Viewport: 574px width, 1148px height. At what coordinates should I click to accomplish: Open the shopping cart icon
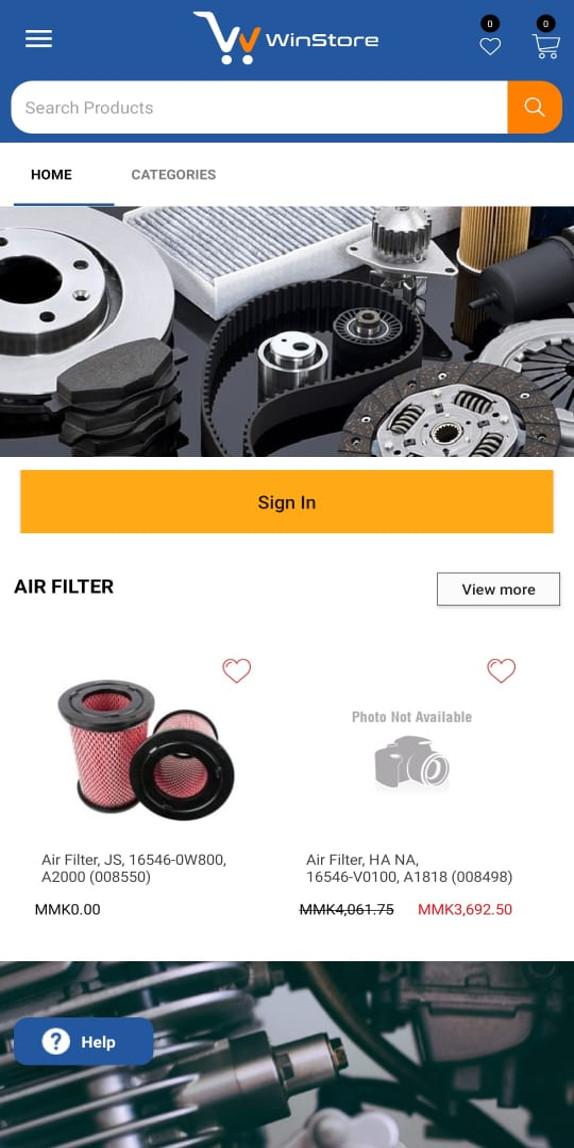[545, 46]
